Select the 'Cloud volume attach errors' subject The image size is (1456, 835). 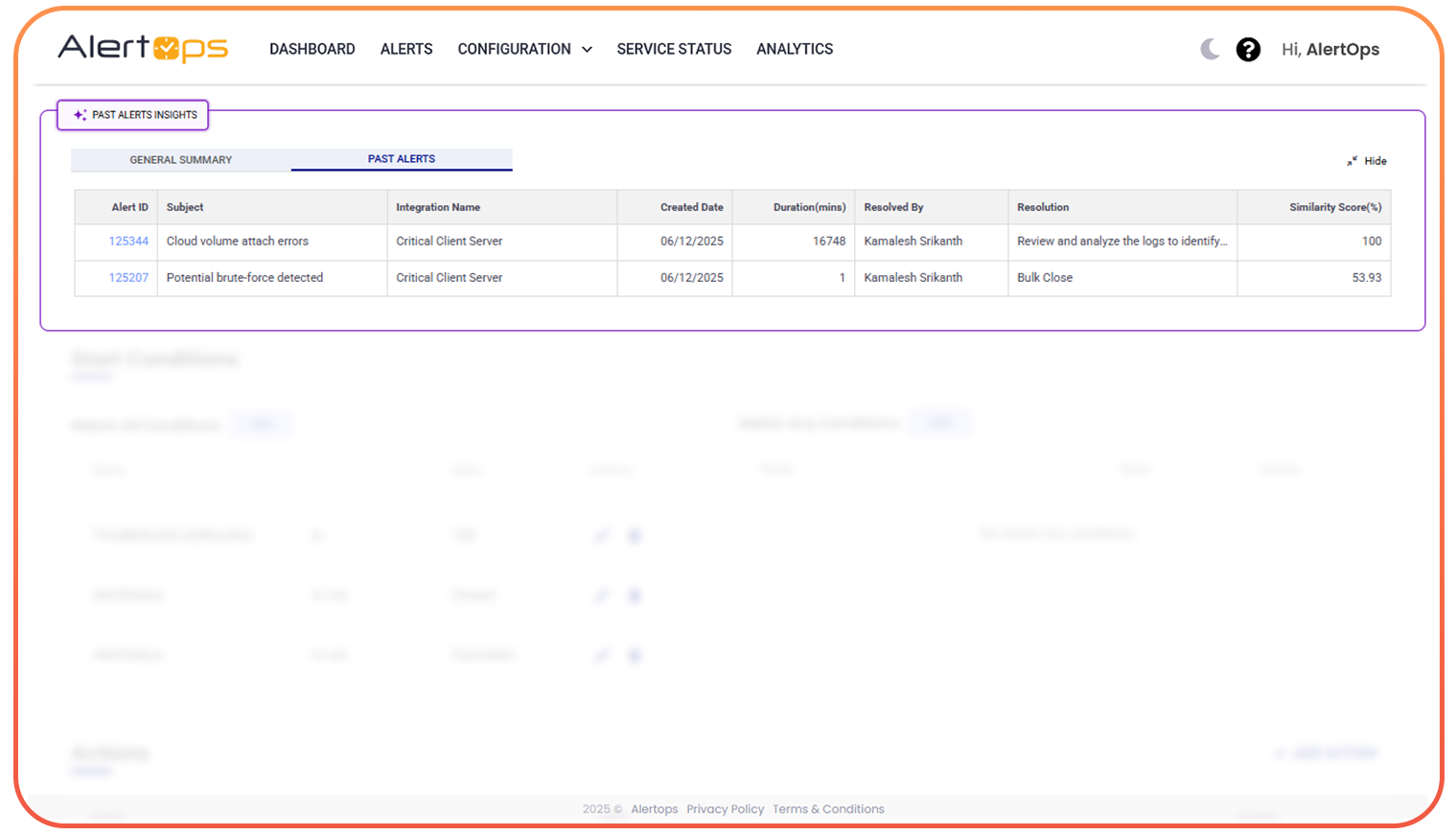pyautogui.click(x=238, y=242)
